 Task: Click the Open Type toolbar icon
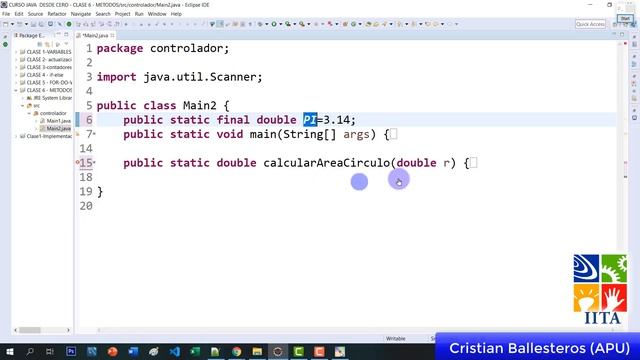pyautogui.click(x=368, y=24)
